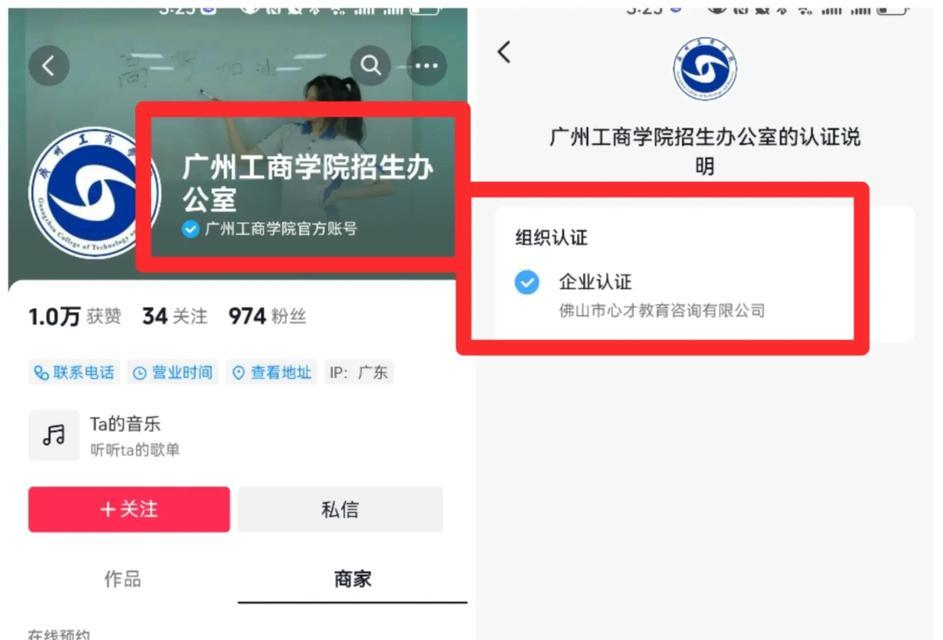The image size is (943, 640).
Task: Switch to the 作品 tab
Action: (123, 579)
